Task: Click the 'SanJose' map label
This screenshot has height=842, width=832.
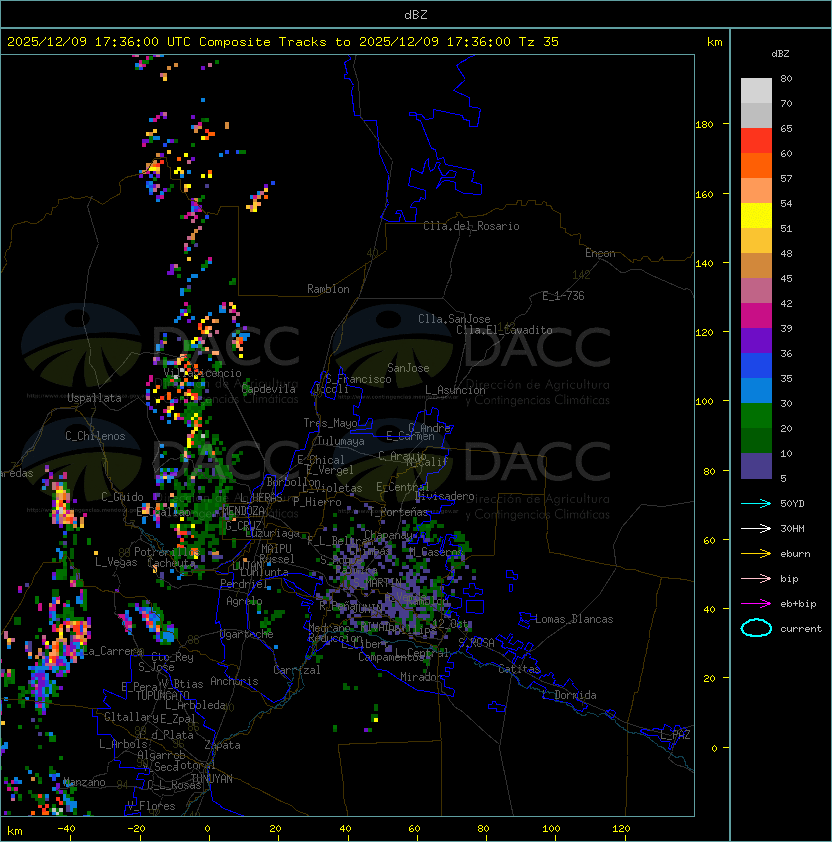Action: [408, 368]
